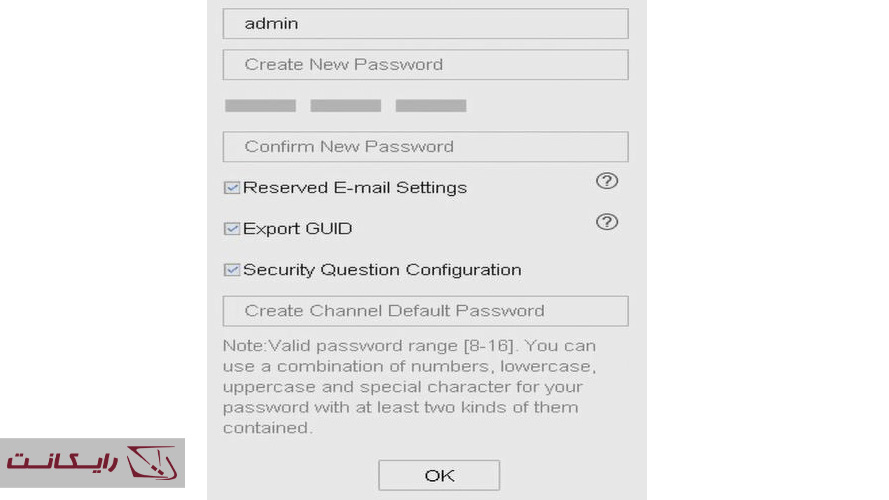Click the Rayconnect logo graphic emblem
This screenshot has width=889, height=500.
pos(151,463)
